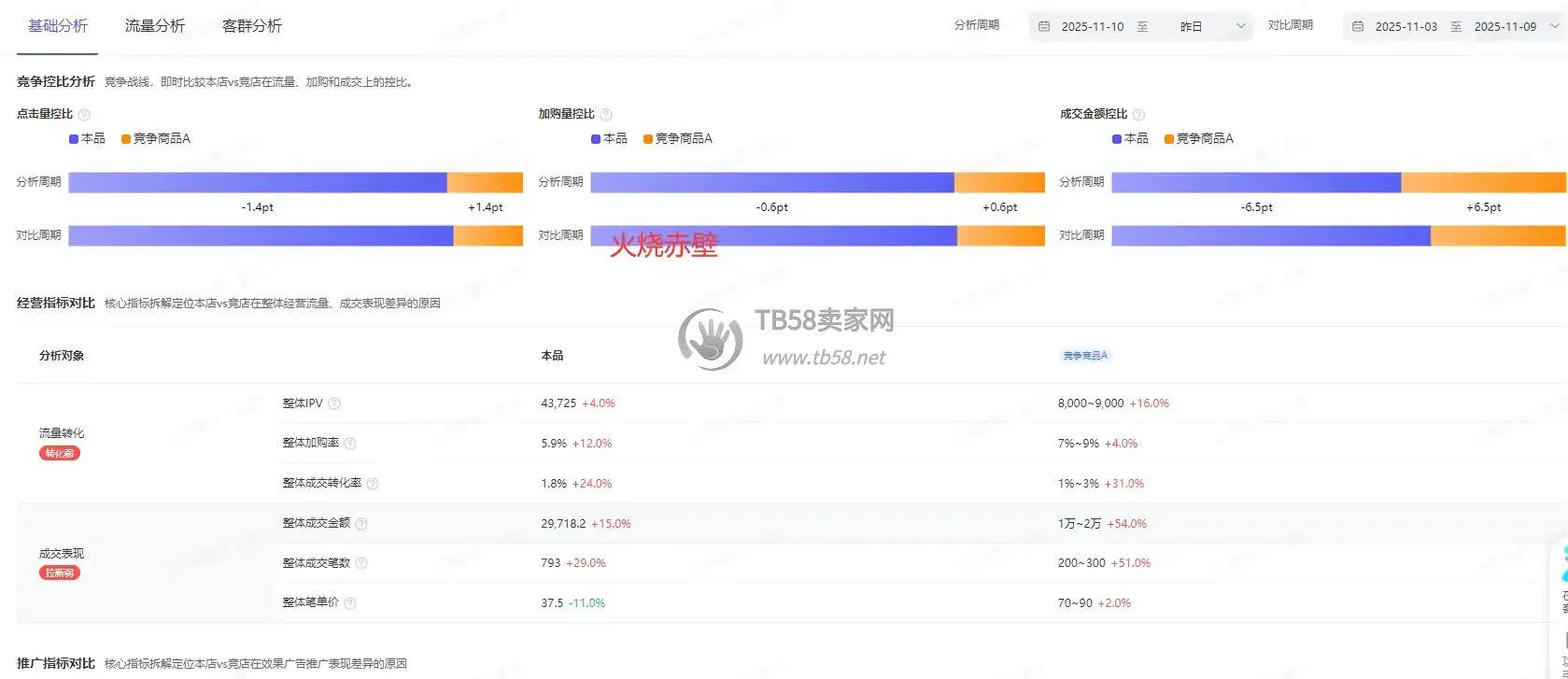Image resolution: width=1568 pixels, height=679 pixels.
Task: Click the 转化弱 red tag
Action: 60,453
